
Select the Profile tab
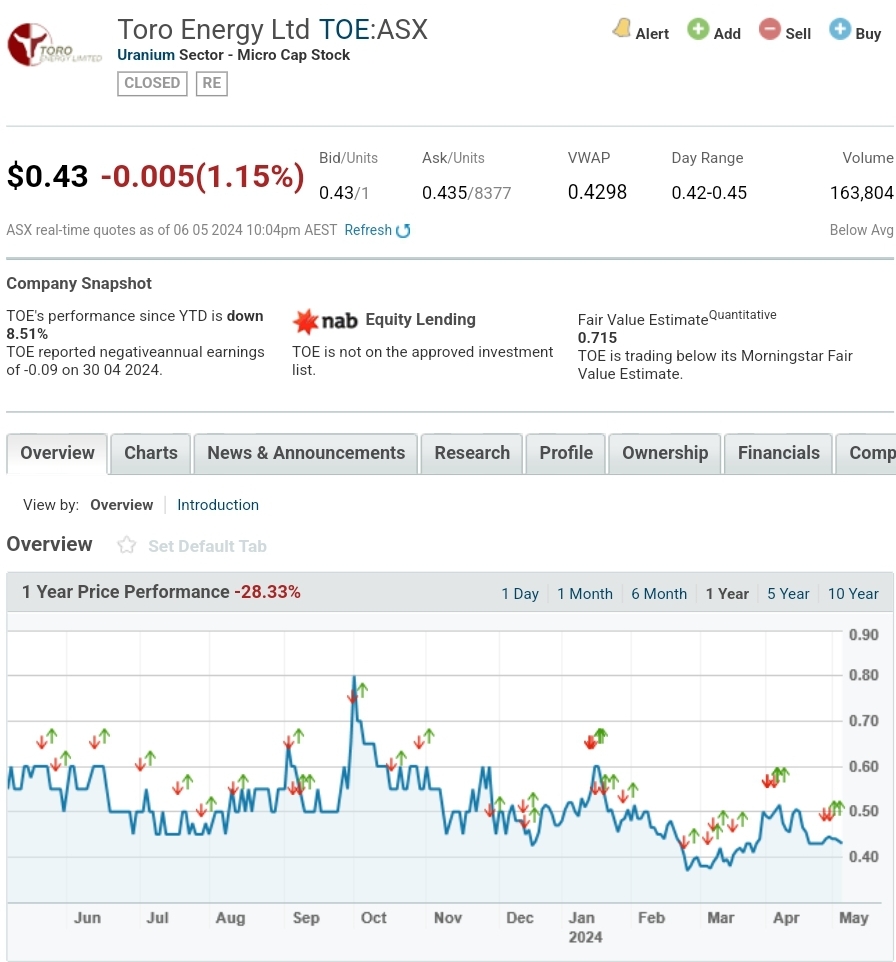pyautogui.click(x=566, y=453)
